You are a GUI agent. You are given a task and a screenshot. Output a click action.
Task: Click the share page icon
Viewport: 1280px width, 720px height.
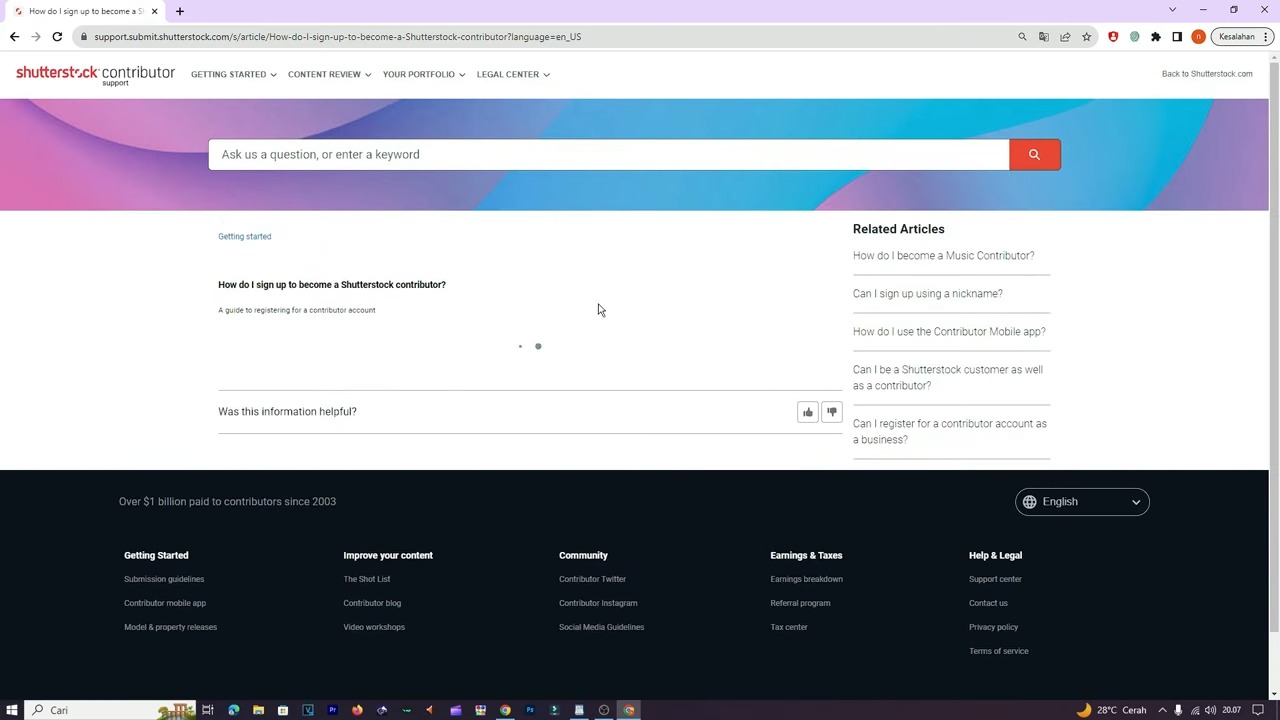1065,37
